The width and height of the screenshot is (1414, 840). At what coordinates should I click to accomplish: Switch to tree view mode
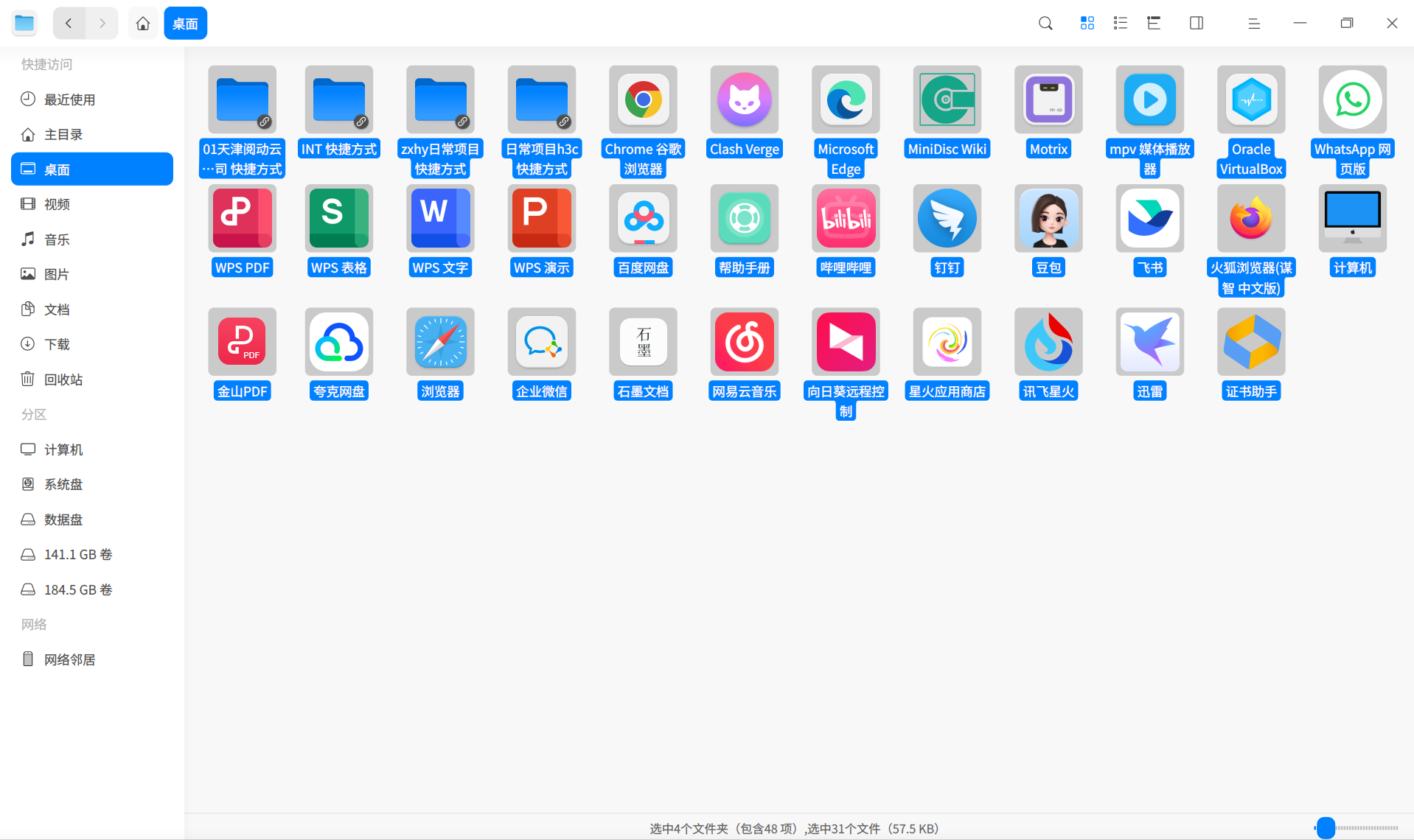(x=1154, y=24)
